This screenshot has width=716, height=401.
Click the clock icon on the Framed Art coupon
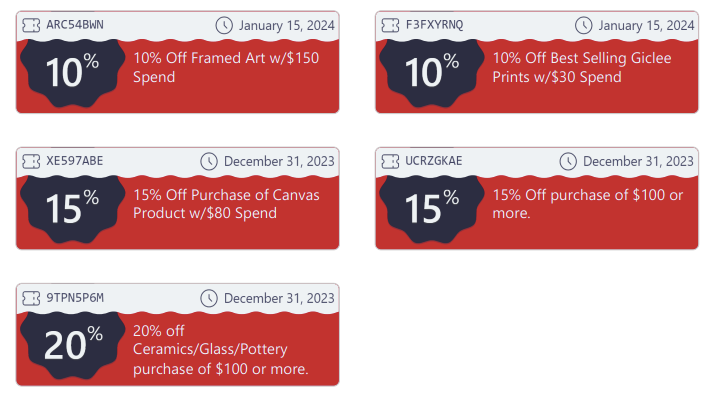pos(224,24)
